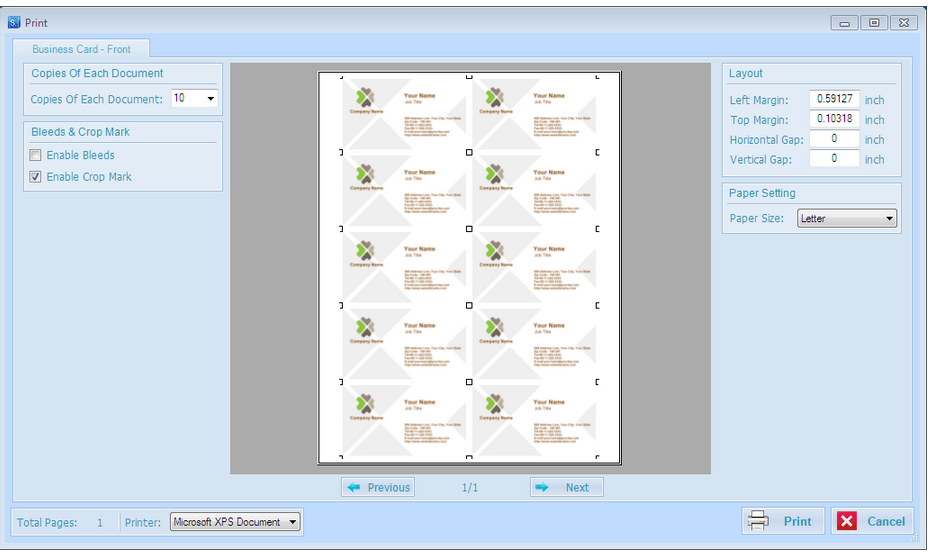Click the business card page preview

[469, 268]
